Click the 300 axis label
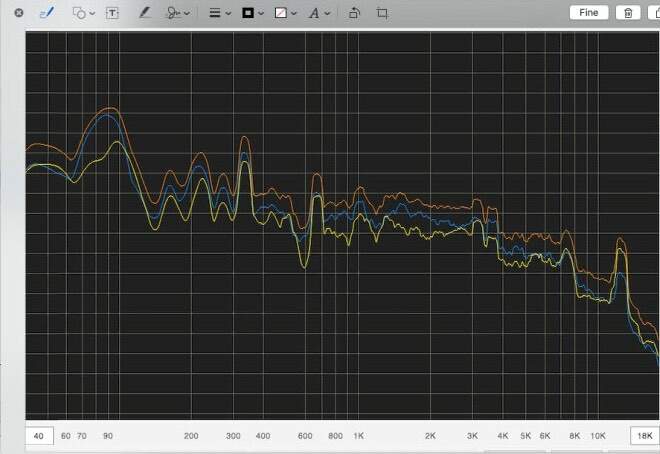This screenshot has width=660, height=454. 233,436
